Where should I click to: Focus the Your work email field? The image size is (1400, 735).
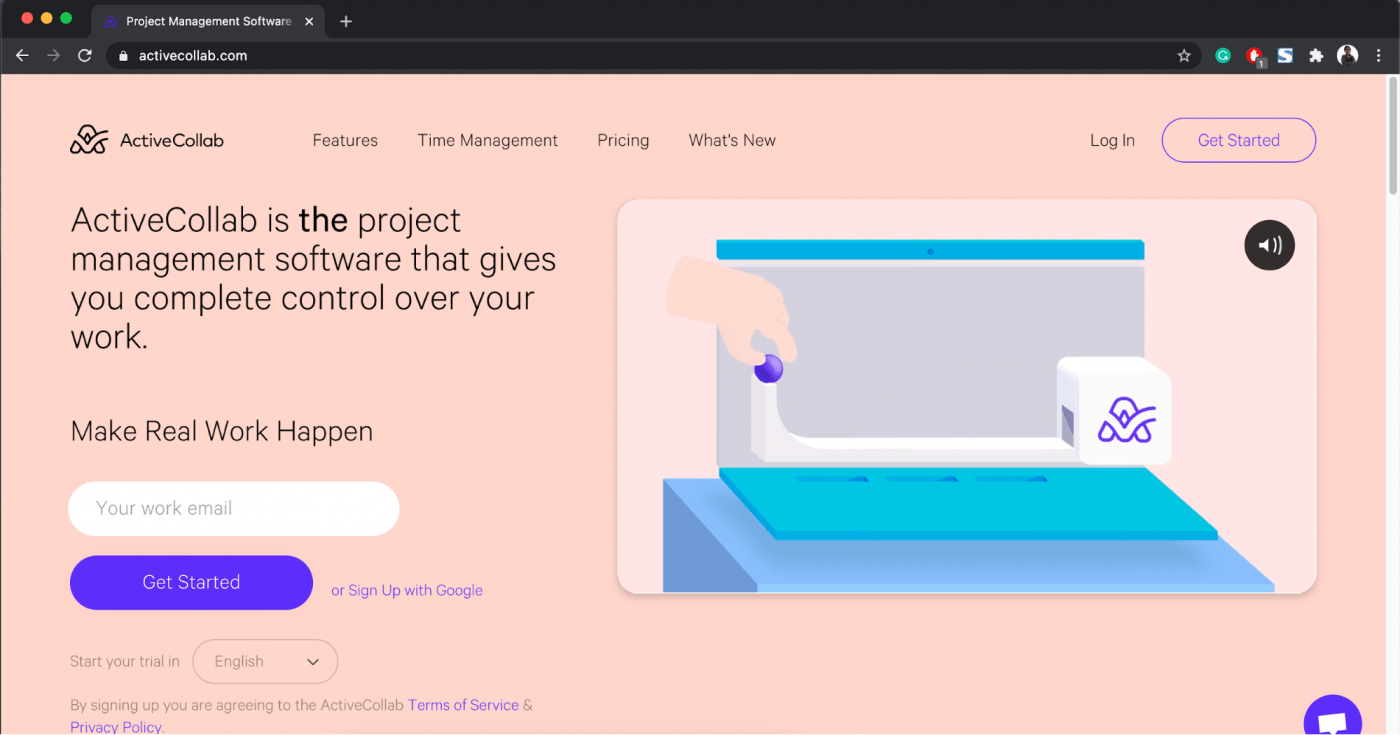(234, 508)
